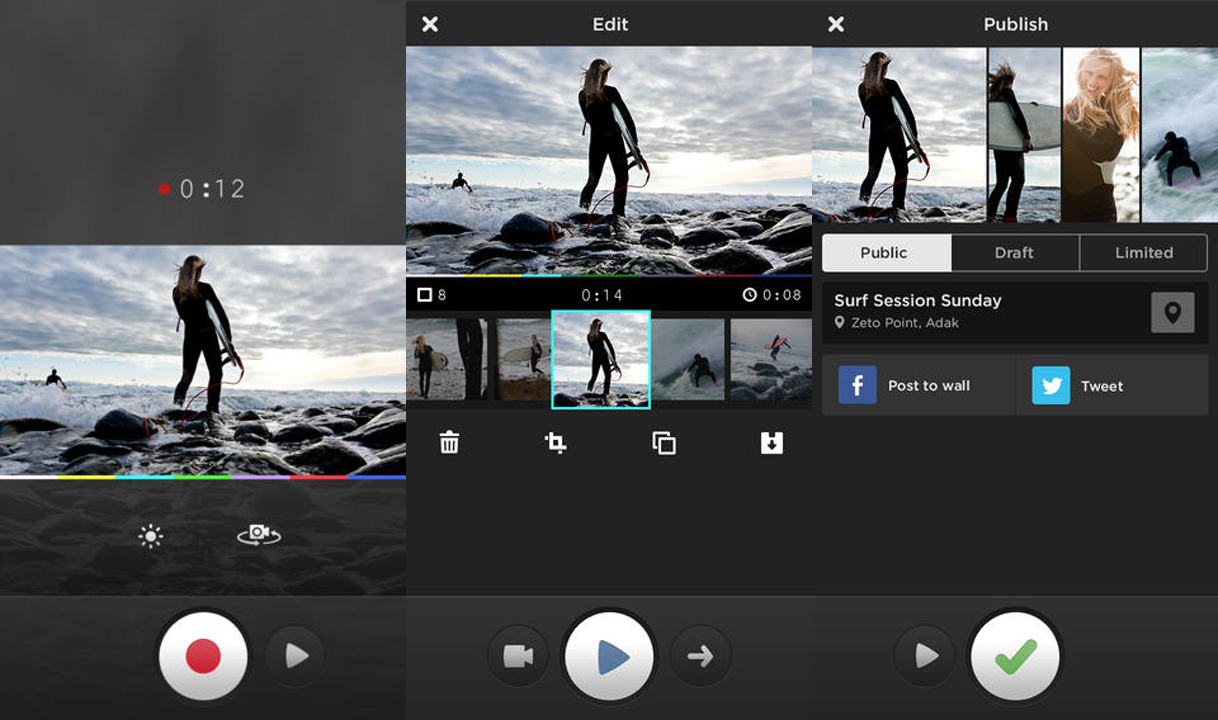The width and height of the screenshot is (1218, 720).
Task: Set location with the map pin icon
Action: [x=1172, y=313]
